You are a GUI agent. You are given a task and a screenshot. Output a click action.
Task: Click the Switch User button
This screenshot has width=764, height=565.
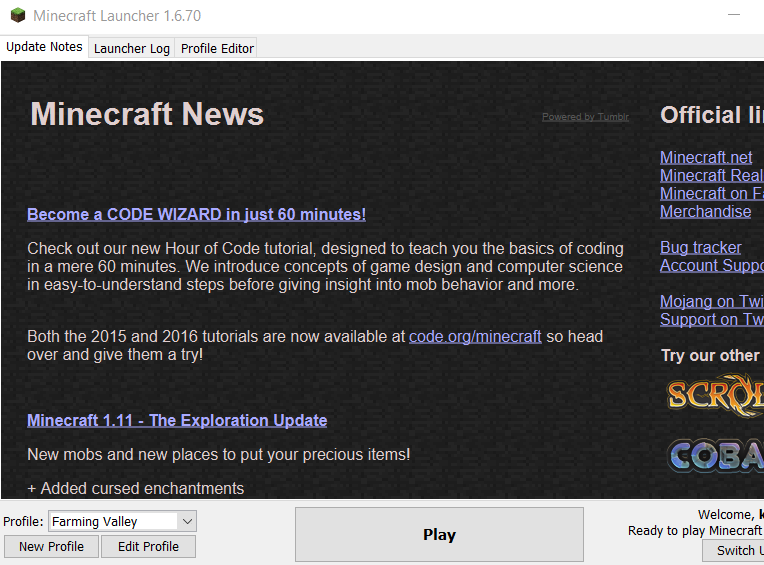733,551
